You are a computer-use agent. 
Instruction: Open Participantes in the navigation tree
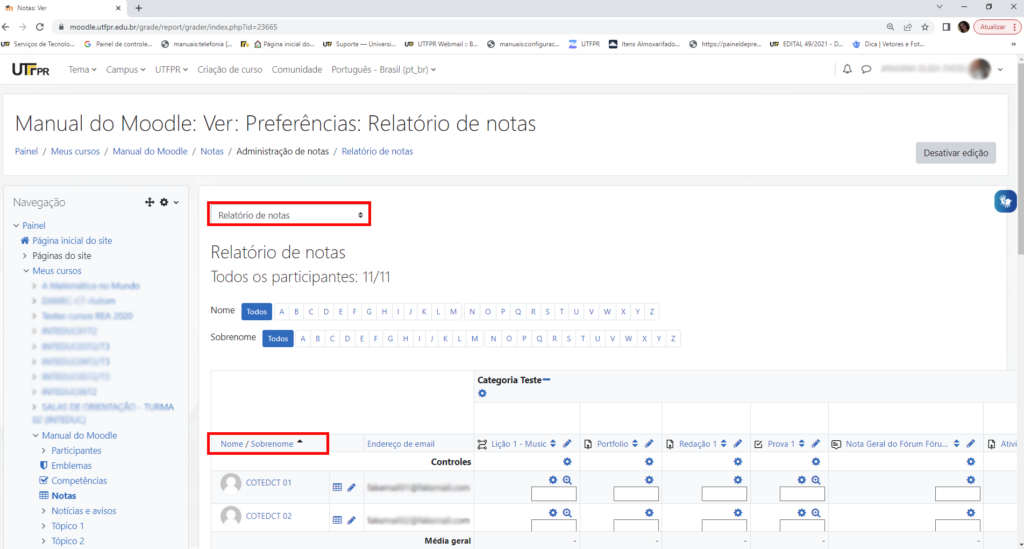point(76,450)
